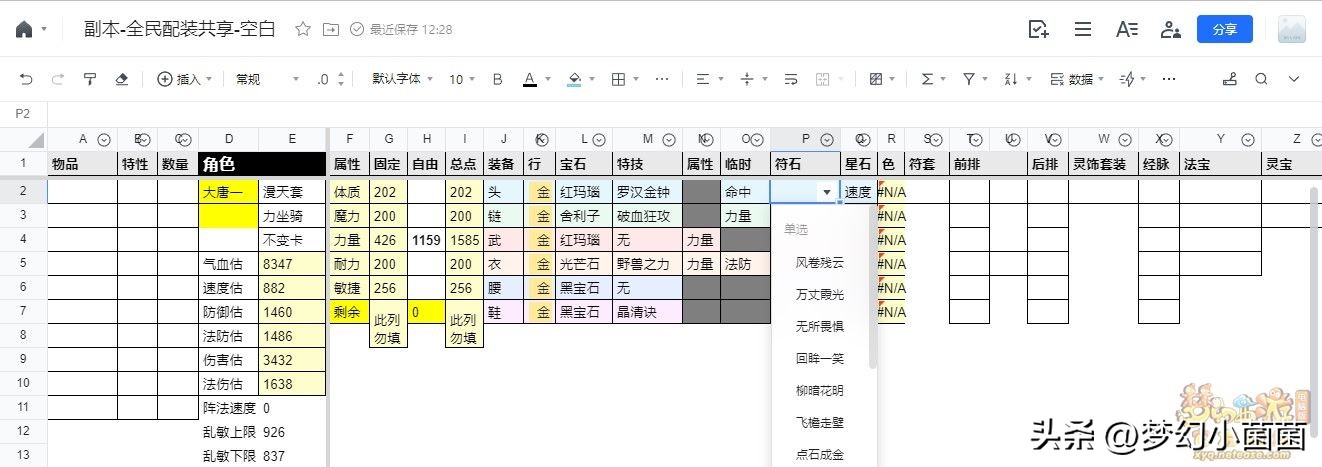Viewport: 1322px width, 467px height.
Task: Select column D header
Action: pyautogui.click(x=228, y=140)
